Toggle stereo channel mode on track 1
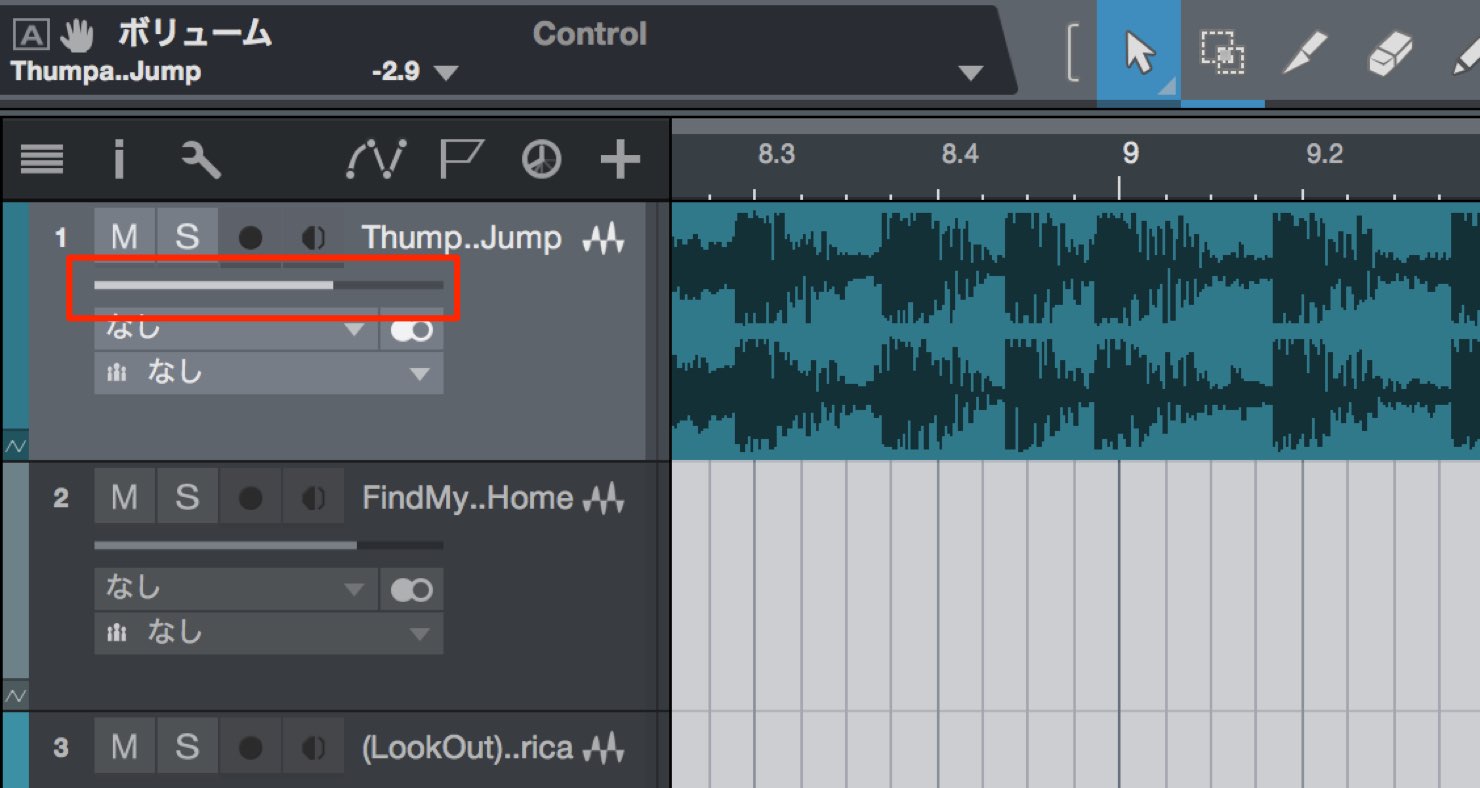 pyautogui.click(x=412, y=330)
